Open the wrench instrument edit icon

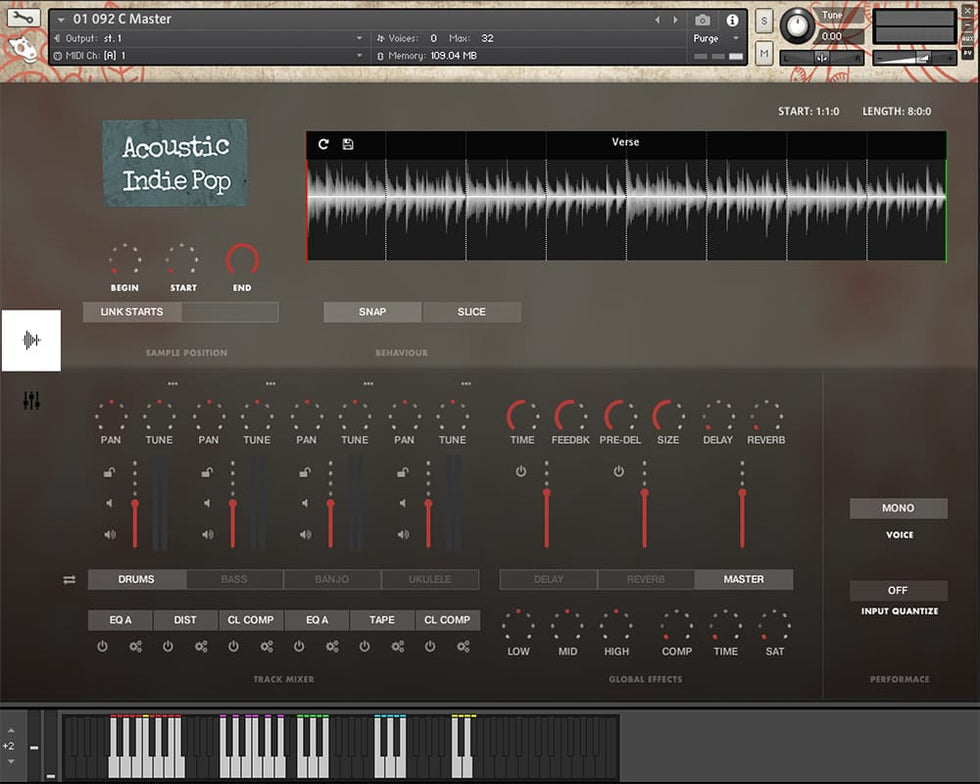pyautogui.click(x=22, y=18)
